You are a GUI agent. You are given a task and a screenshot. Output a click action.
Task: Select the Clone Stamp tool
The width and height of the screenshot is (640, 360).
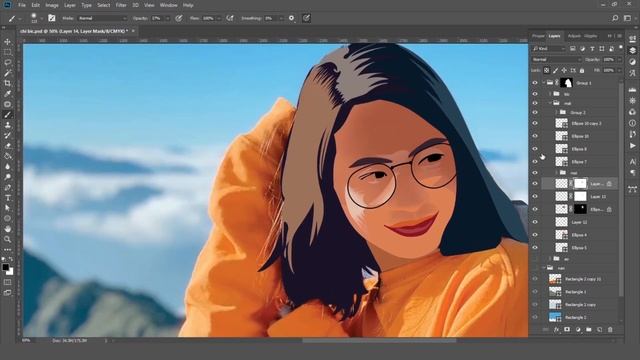click(7, 125)
